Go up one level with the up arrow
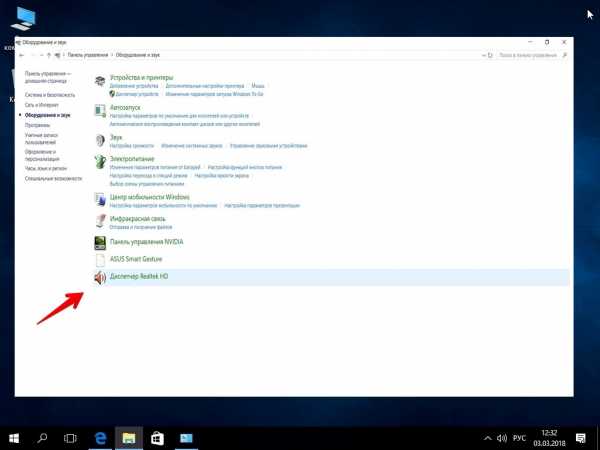The image size is (600, 450). [x=49, y=55]
